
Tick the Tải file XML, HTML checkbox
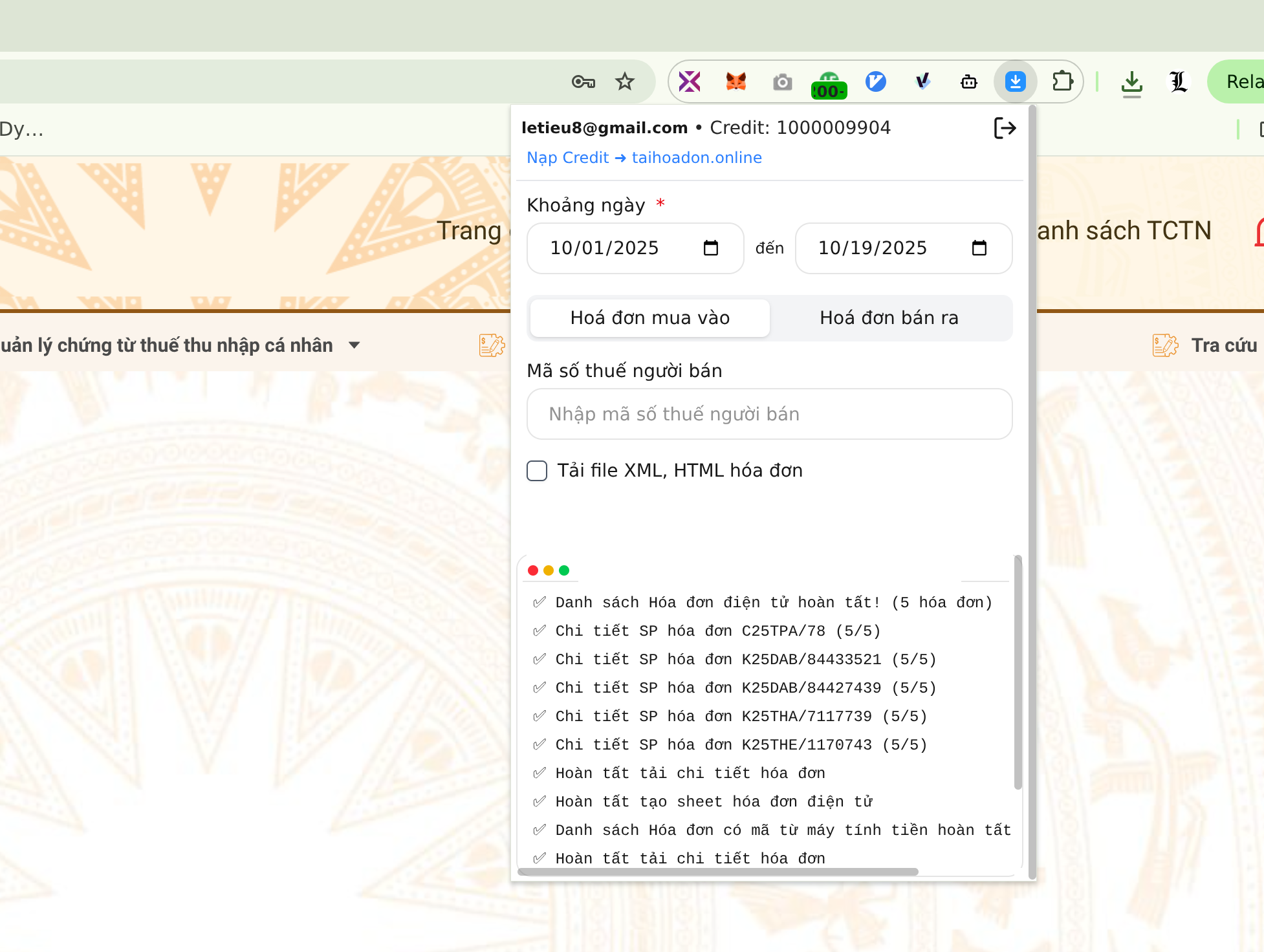click(x=537, y=471)
